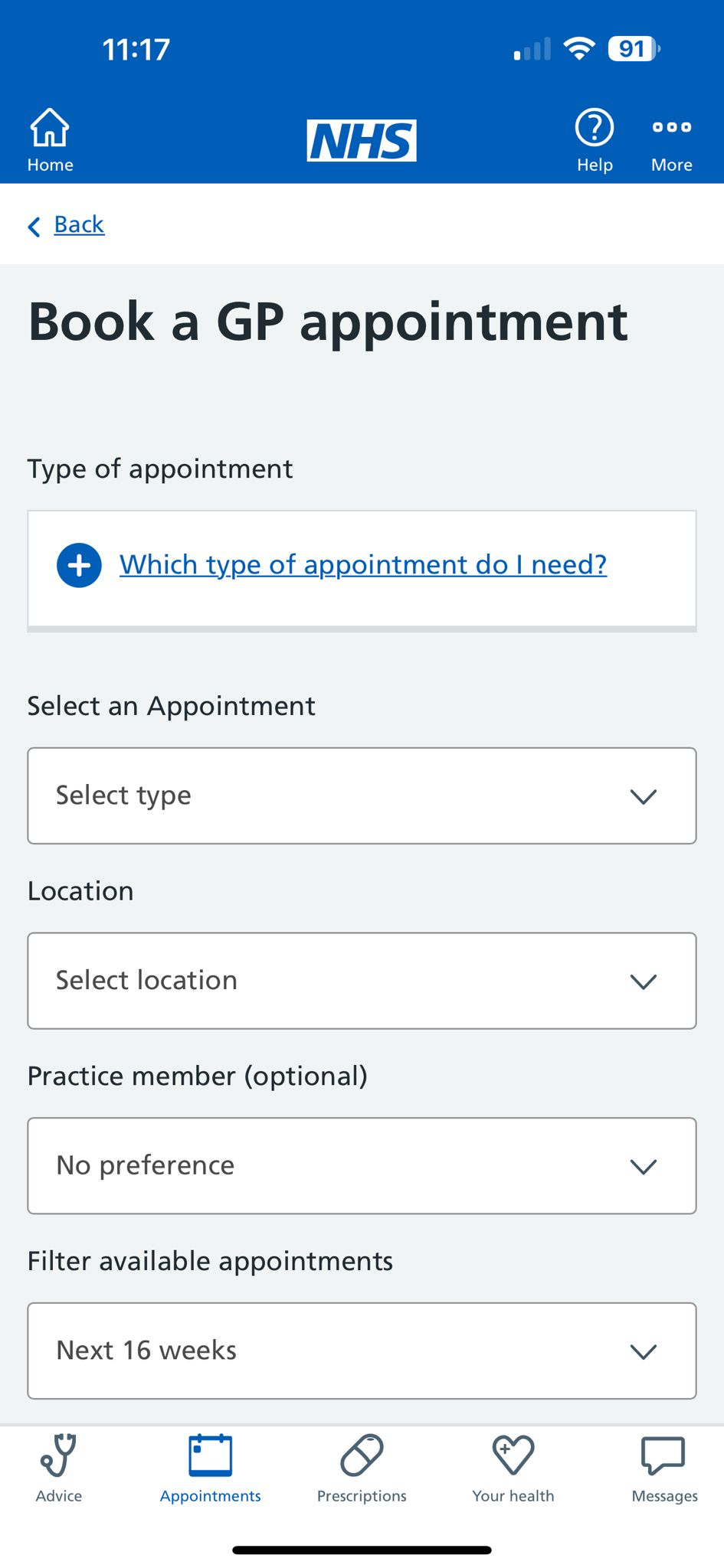Screen dimensions: 724x1568
Task: Tap the Appointments calendar icon
Action: [x=209, y=1453]
